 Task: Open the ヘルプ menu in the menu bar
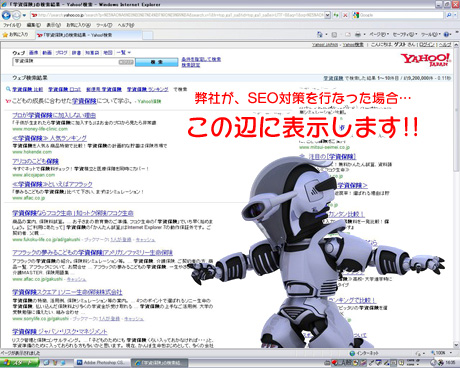[x=126, y=25]
